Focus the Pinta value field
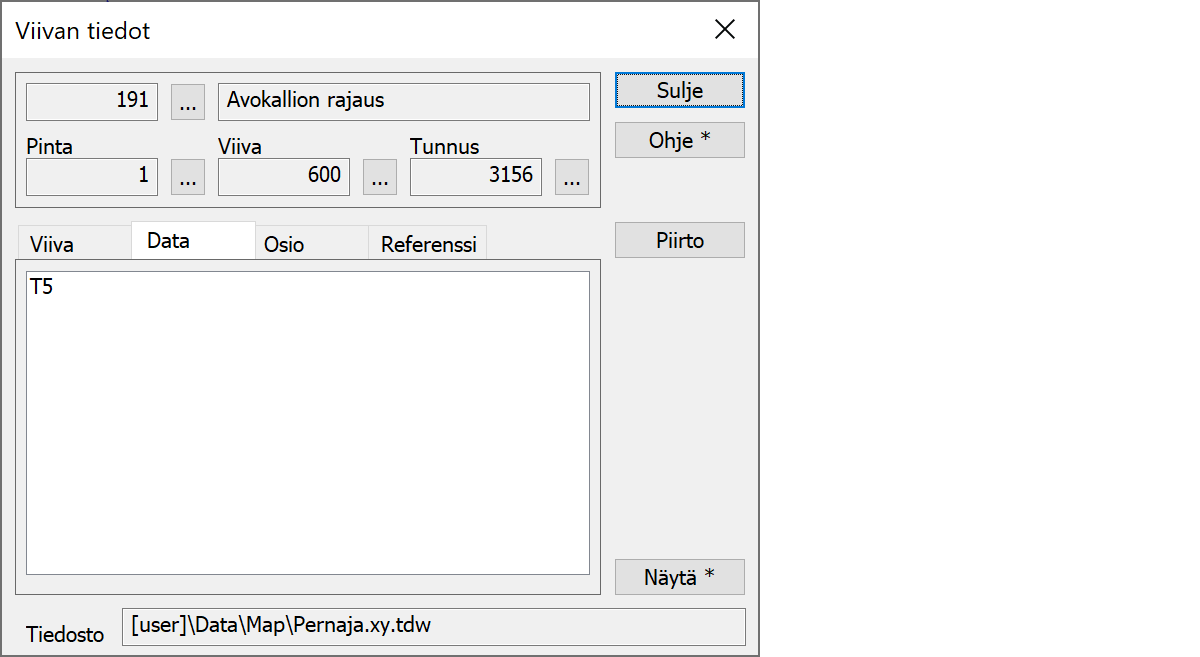 click(92, 177)
